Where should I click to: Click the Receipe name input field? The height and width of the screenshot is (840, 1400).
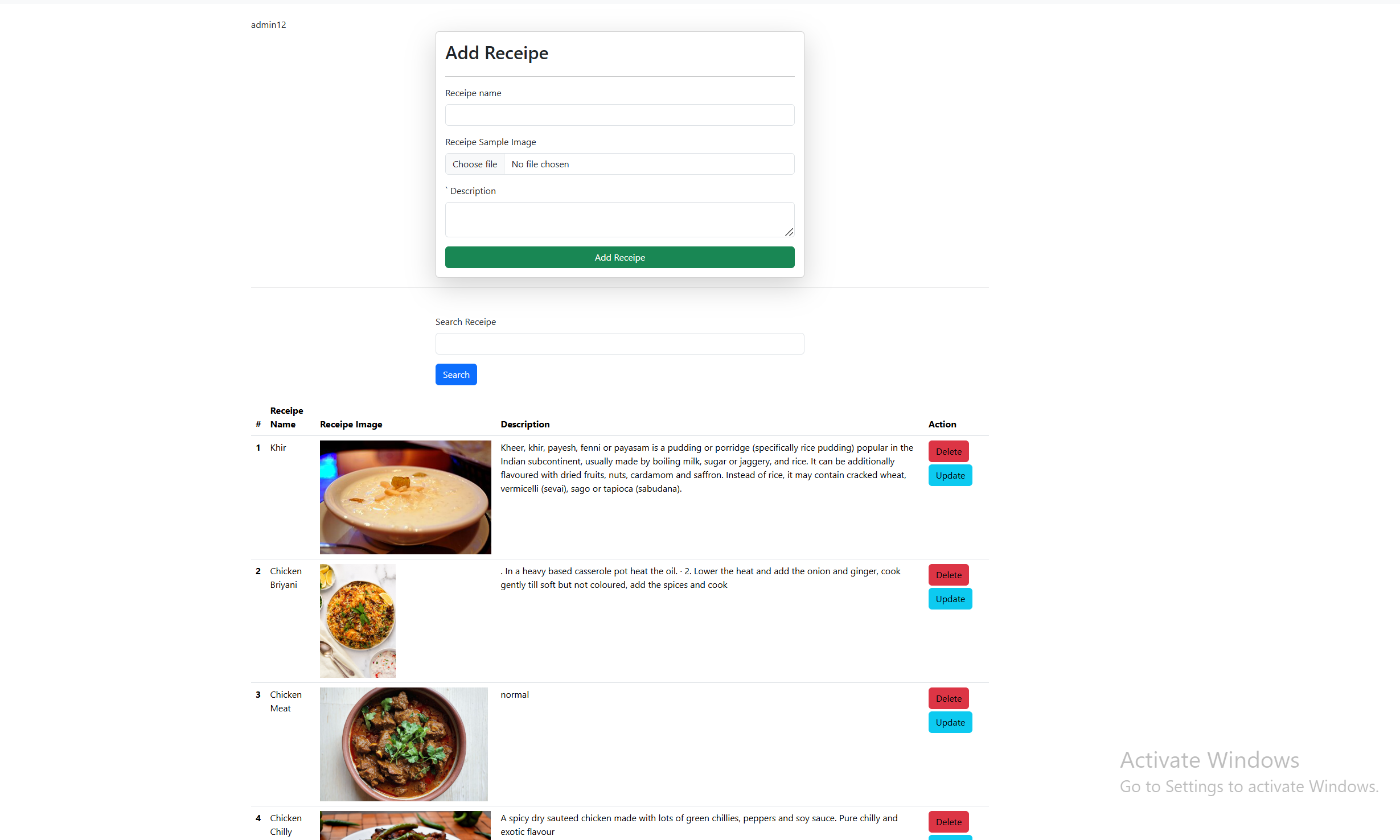[x=619, y=115]
